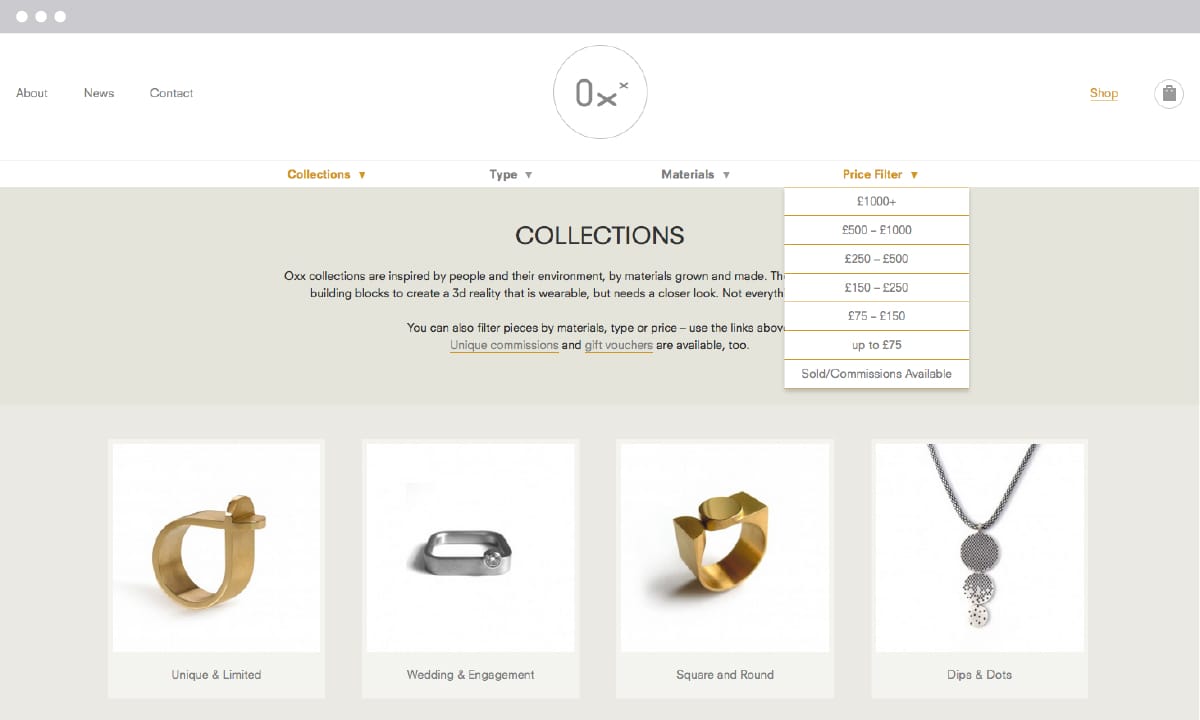
Task: Navigate to the Contact page
Action: [x=171, y=93]
